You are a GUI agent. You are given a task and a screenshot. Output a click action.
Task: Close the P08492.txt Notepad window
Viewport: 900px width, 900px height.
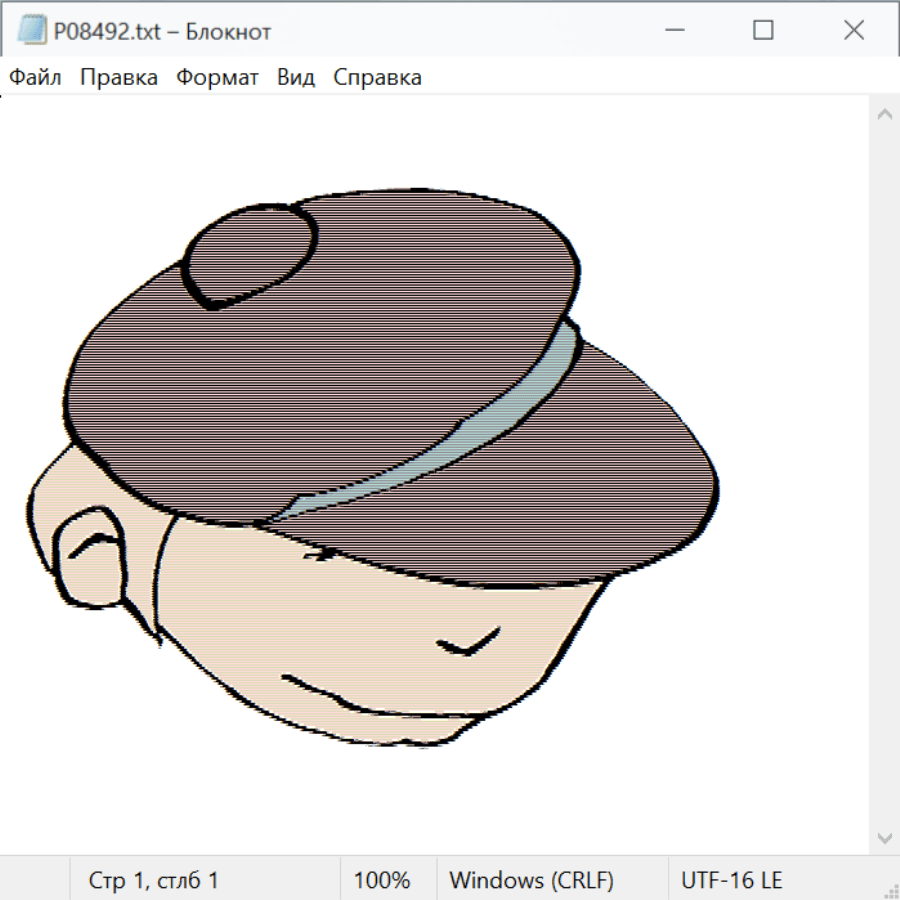[x=853, y=31]
